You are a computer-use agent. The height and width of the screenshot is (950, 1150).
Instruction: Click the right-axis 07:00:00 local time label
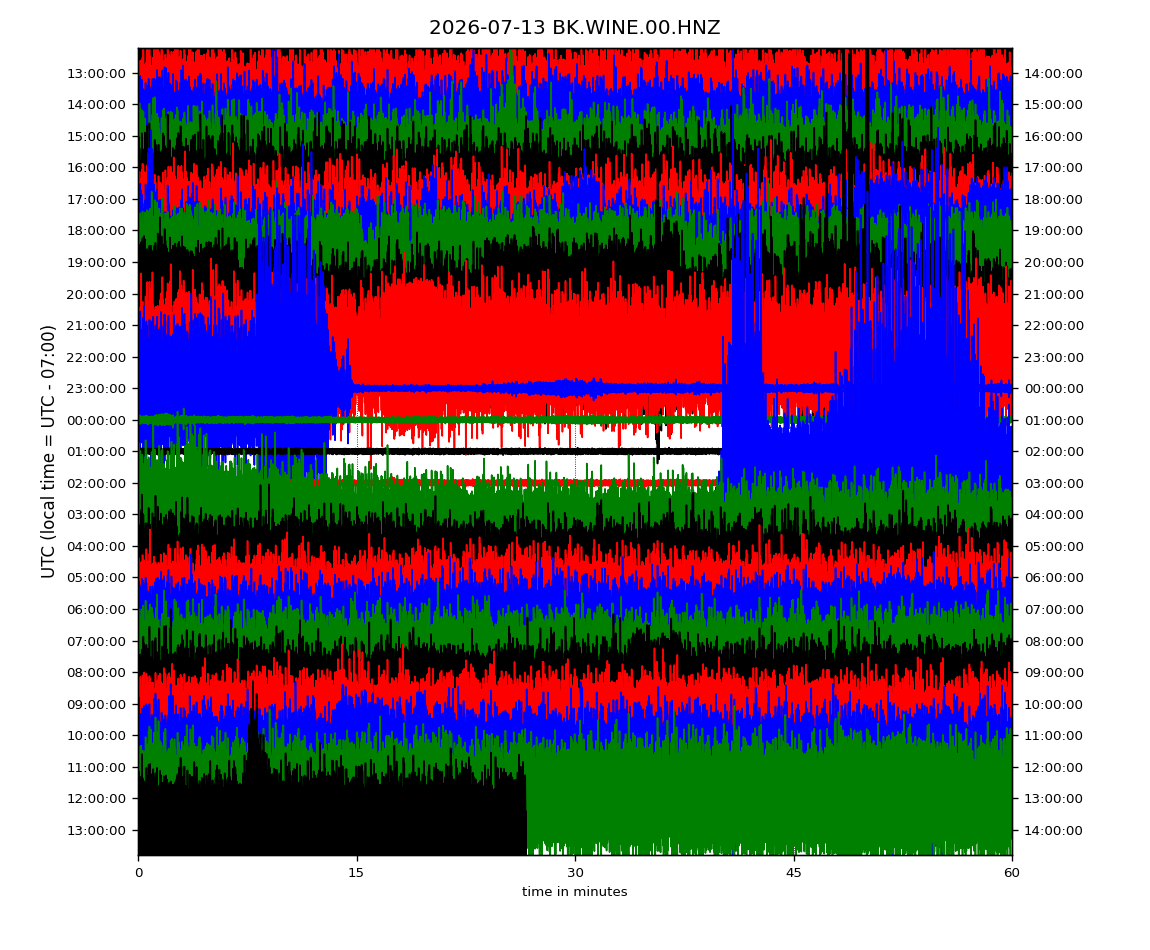tap(1053, 610)
